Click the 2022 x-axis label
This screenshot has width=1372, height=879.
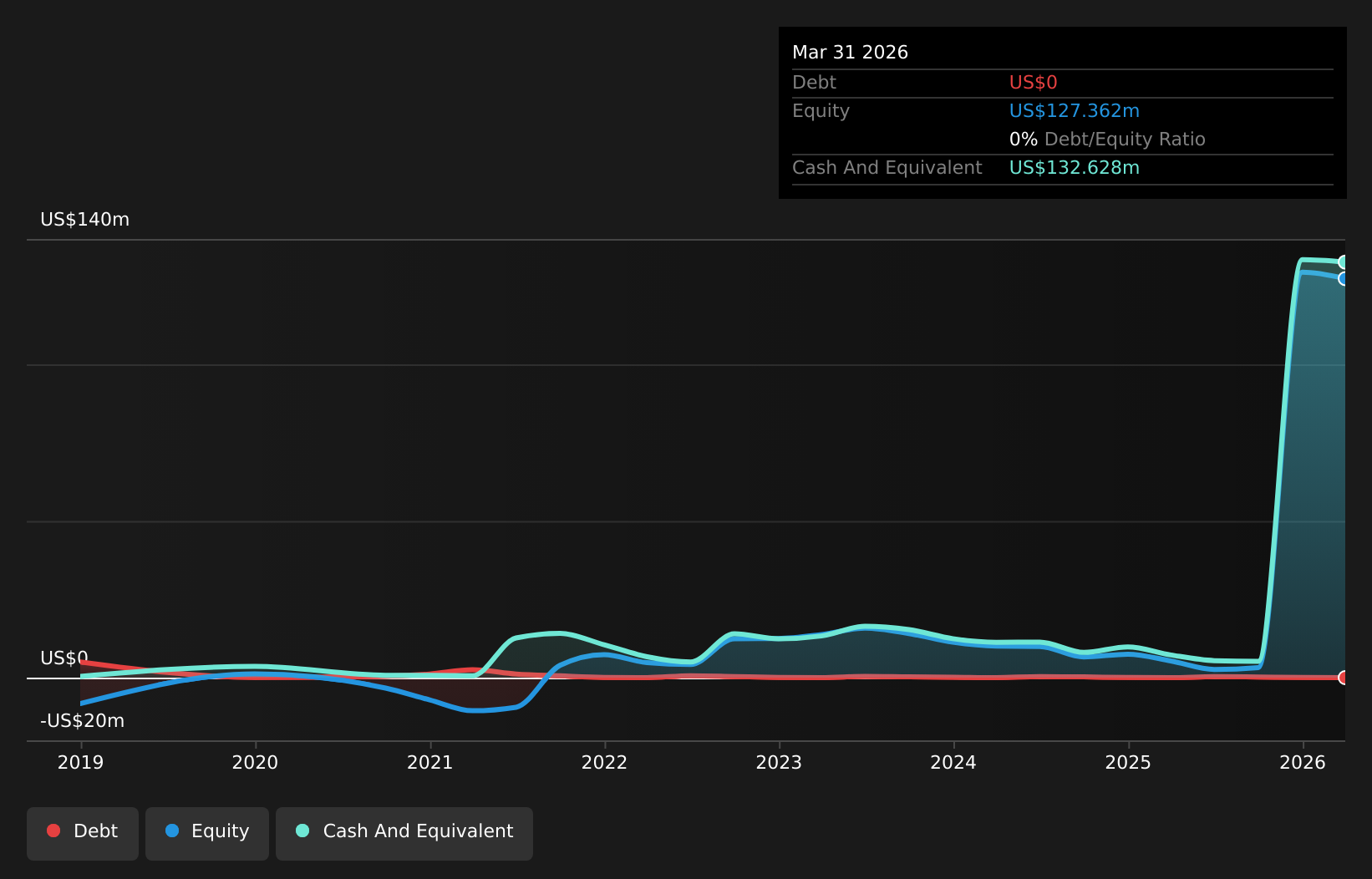[x=604, y=763]
